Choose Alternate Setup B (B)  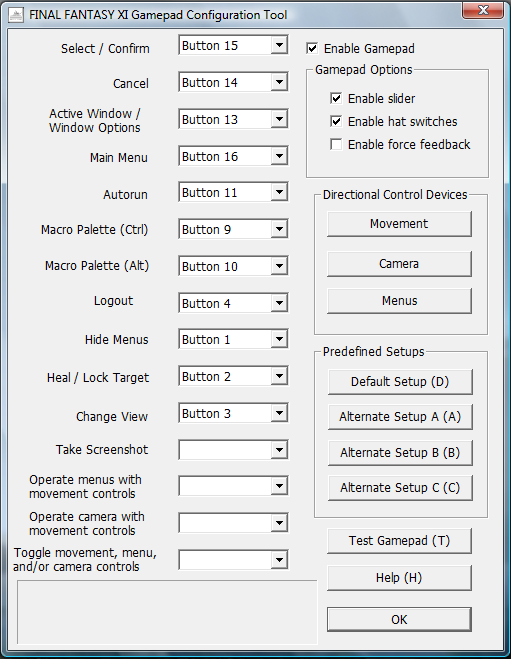pyautogui.click(x=400, y=453)
